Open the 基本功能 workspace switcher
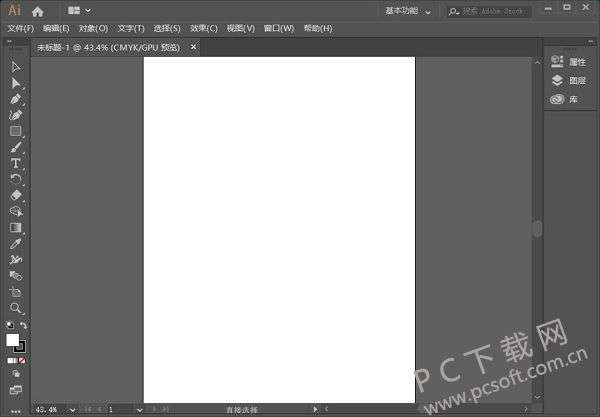 point(408,11)
